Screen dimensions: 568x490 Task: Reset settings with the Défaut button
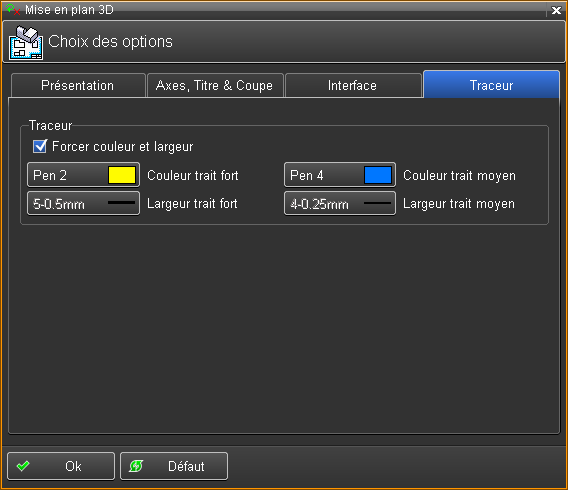174,466
